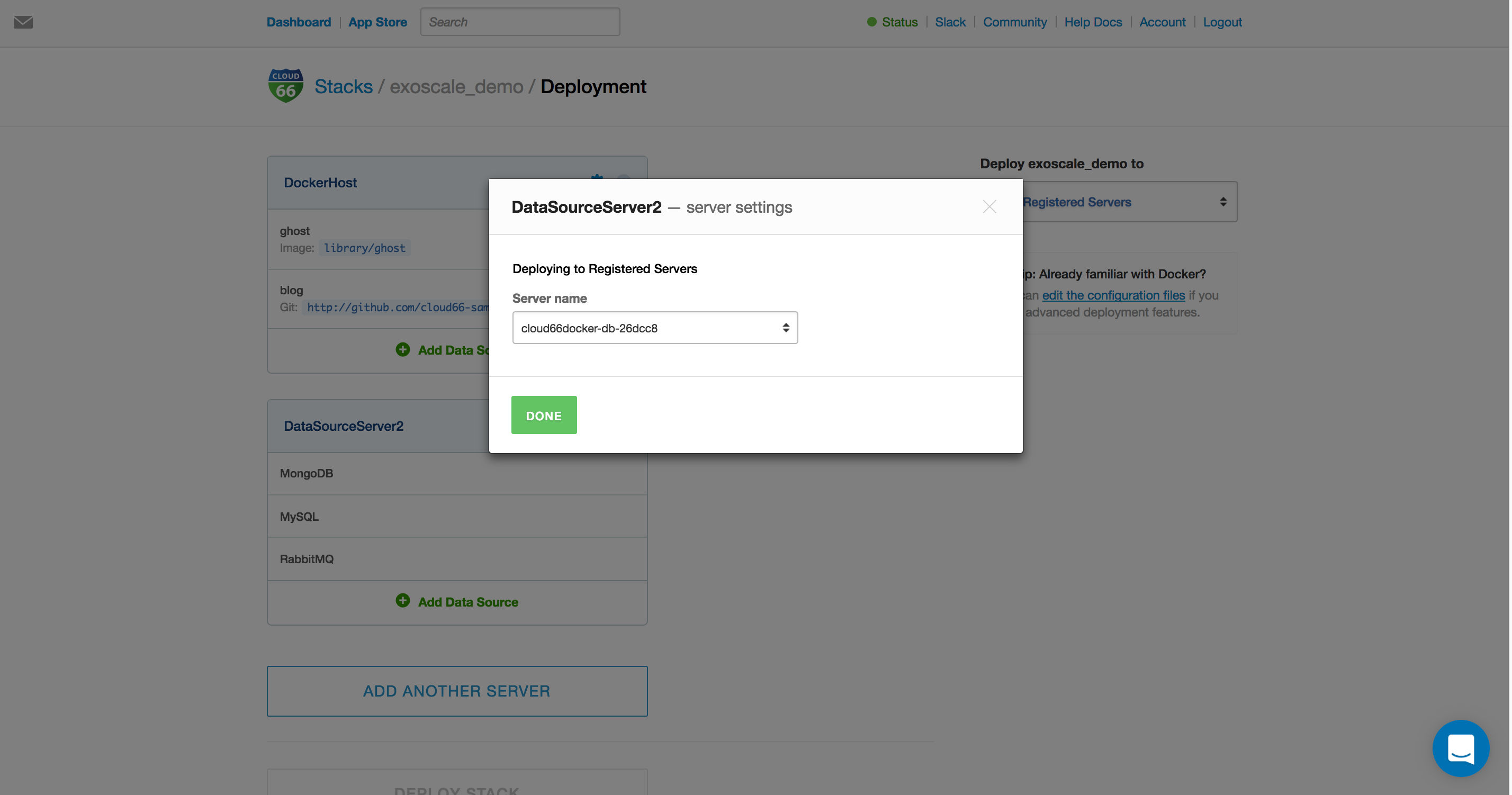Open the Intercom chat bubble
This screenshot has width=1512, height=795.
coord(1461,748)
